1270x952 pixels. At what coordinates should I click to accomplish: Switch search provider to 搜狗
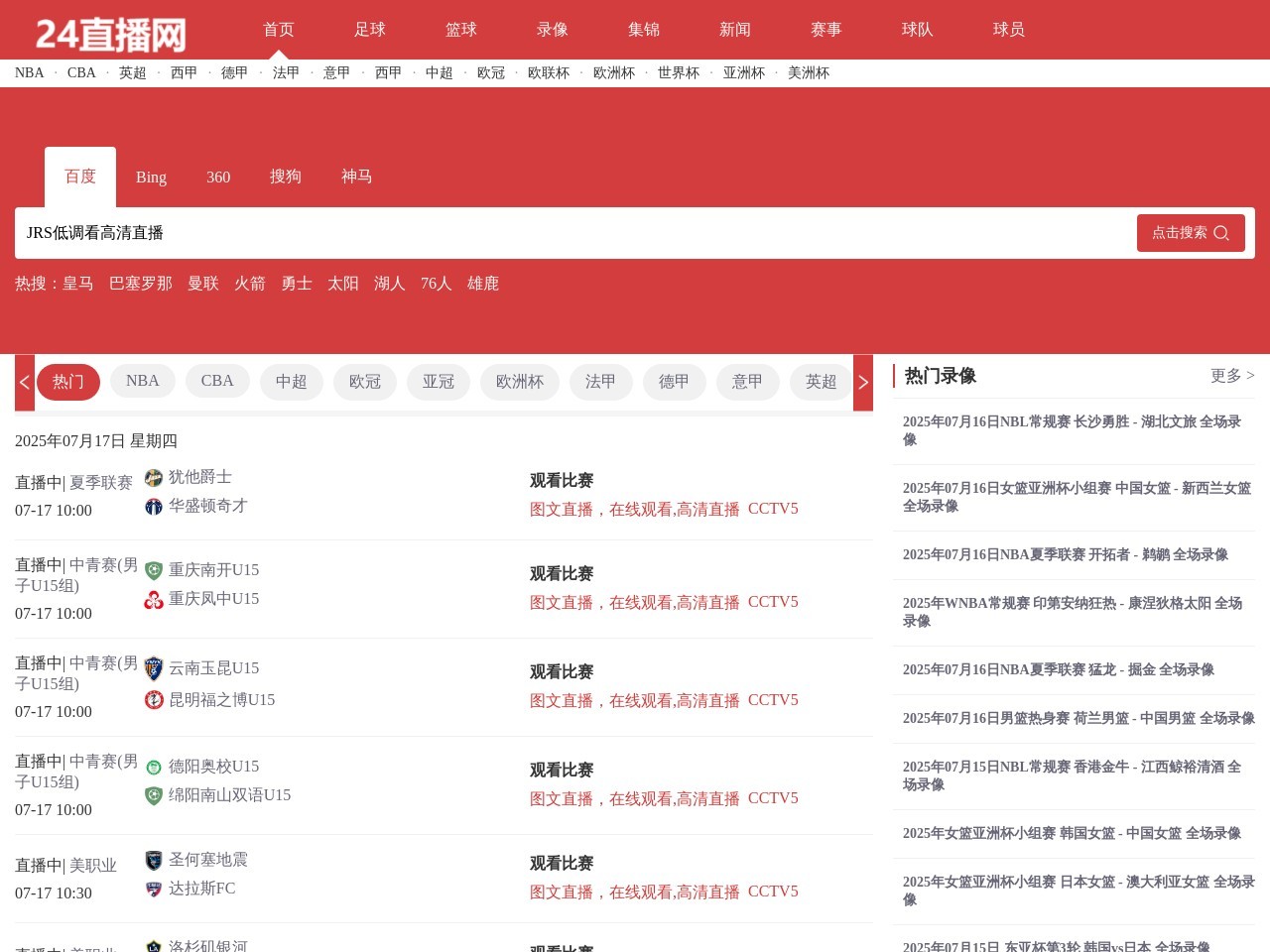pyautogui.click(x=286, y=177)
